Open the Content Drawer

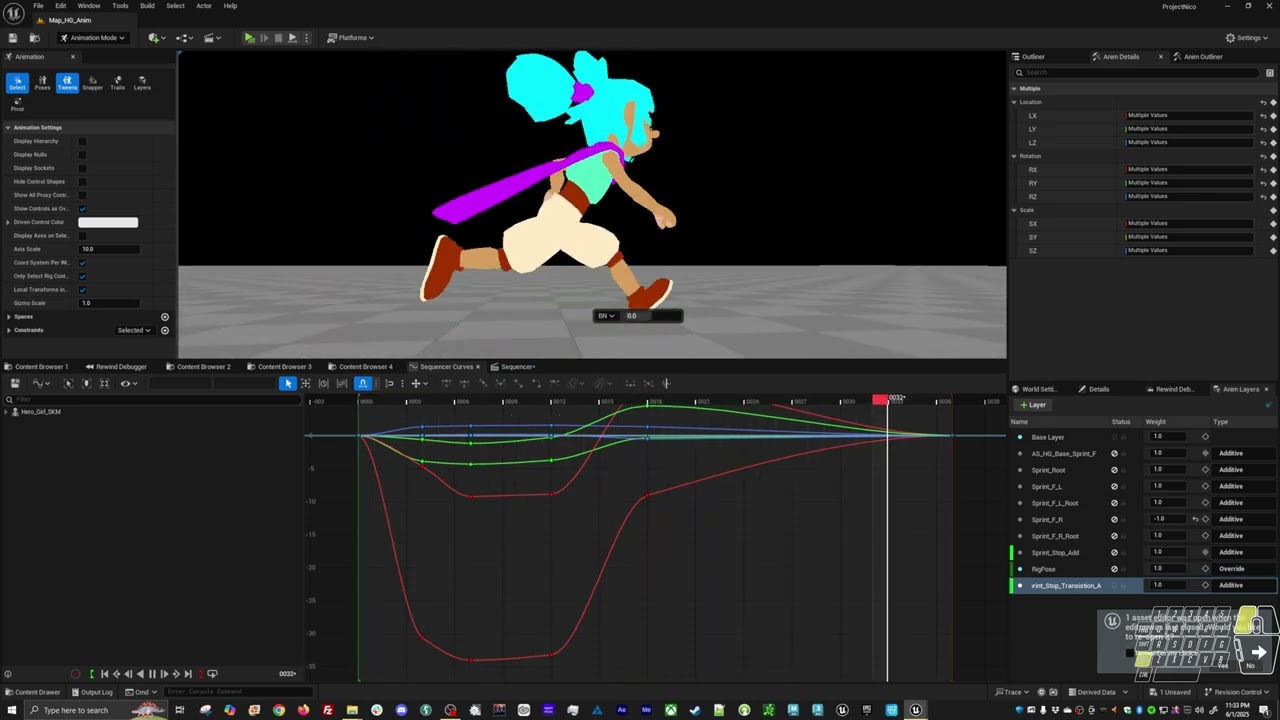tap(33, 692)
